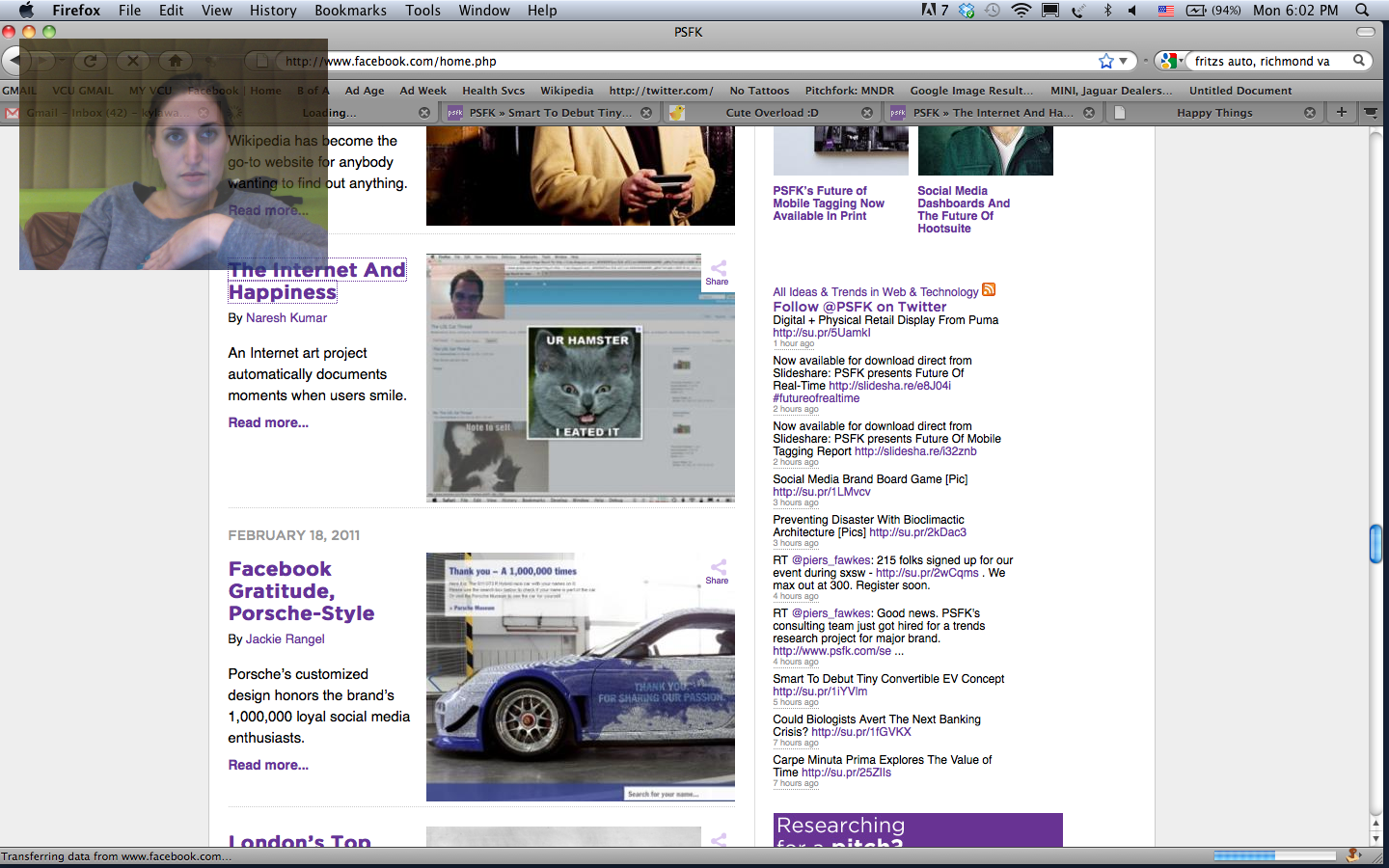This screenshot has width=1389, height=868.
Task: Open the URL history dropdown arrow
Action: (1124, 61)
